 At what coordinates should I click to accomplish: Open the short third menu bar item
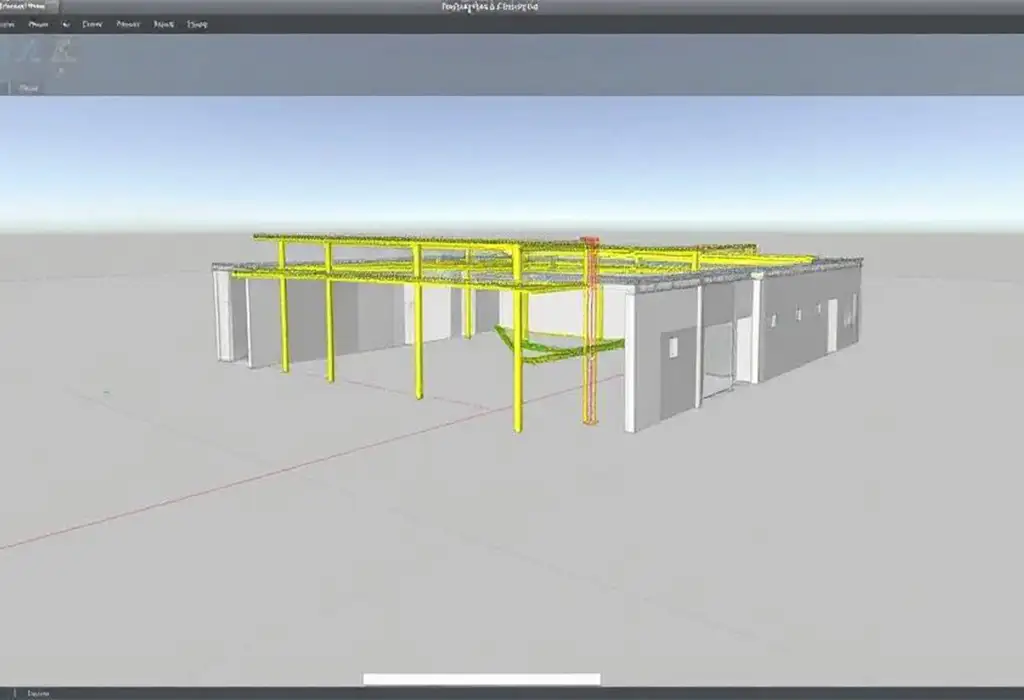[66, 24]
